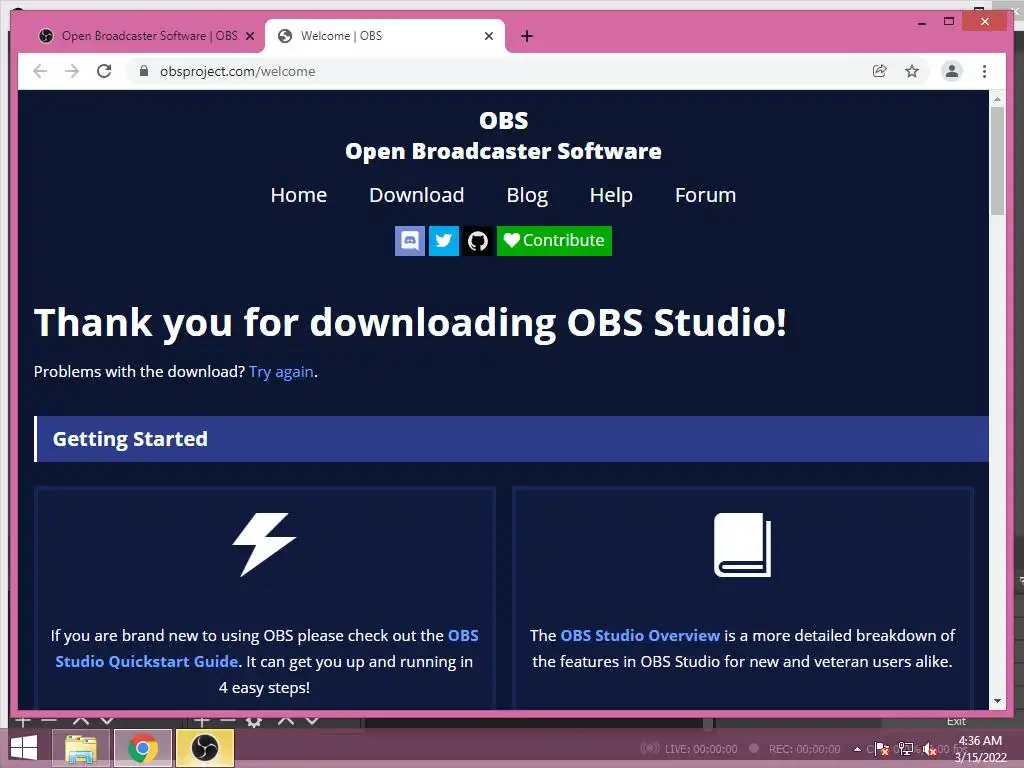Image resolution: width=1024 pixels, height=768 pixels.
Task: Click the green Contribute button
Action: coord(554,241)
